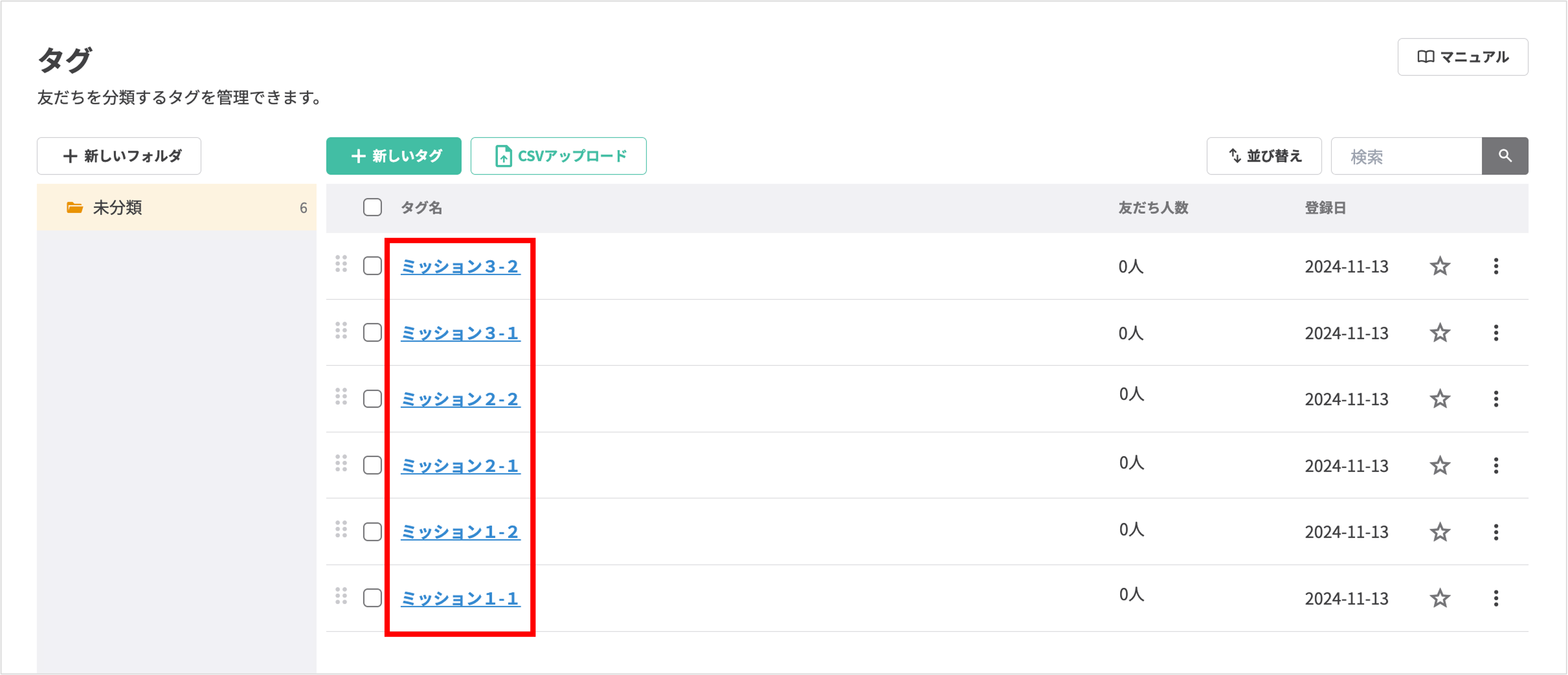Click the 新しいタグ button
Screen dimensions: 1568x675
tap(394, 156)
